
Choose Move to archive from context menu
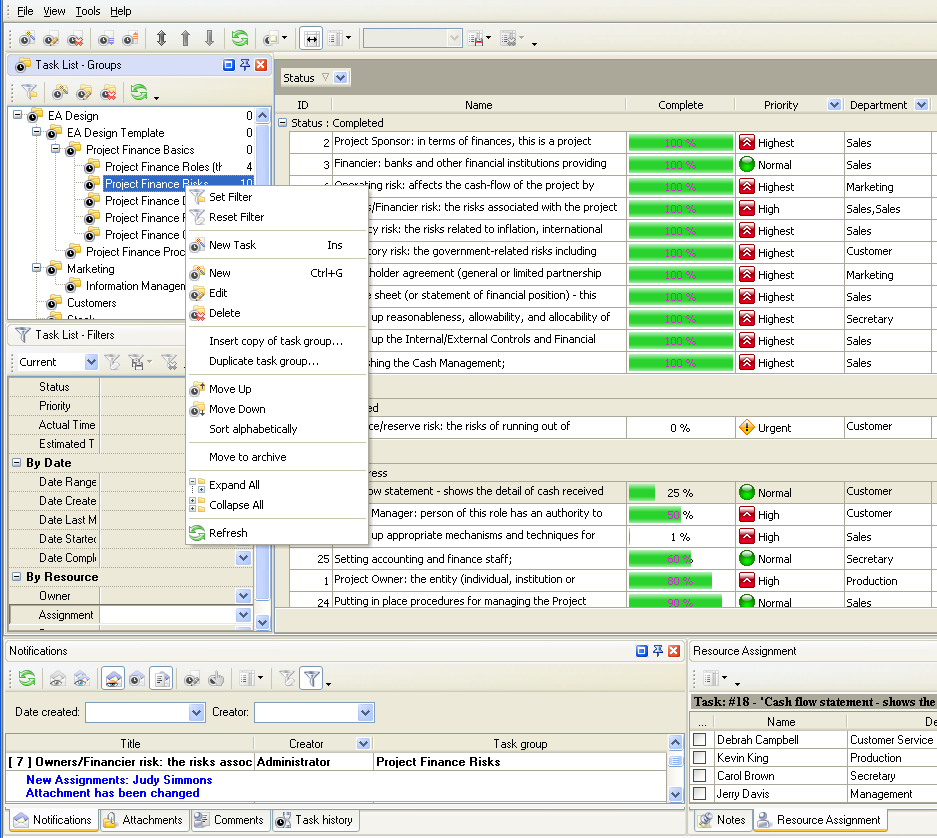pyautogui.click(x=247, y=457)
